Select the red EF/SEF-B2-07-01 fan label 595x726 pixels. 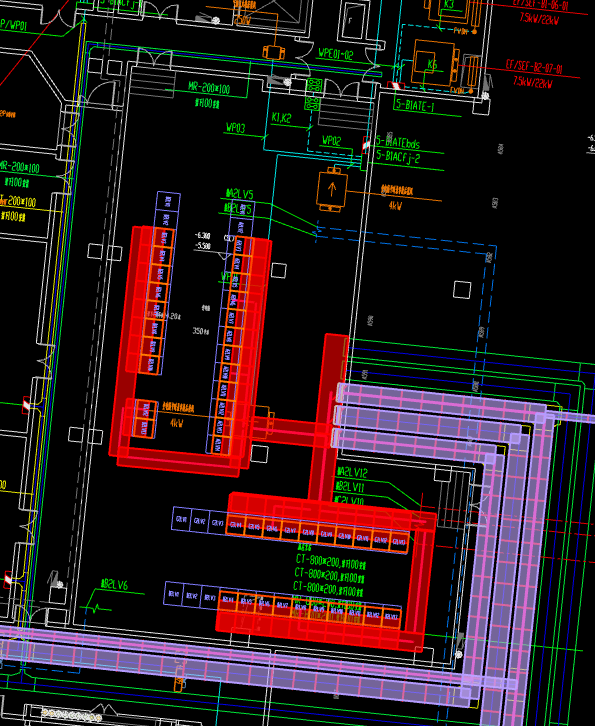(534, 67)
